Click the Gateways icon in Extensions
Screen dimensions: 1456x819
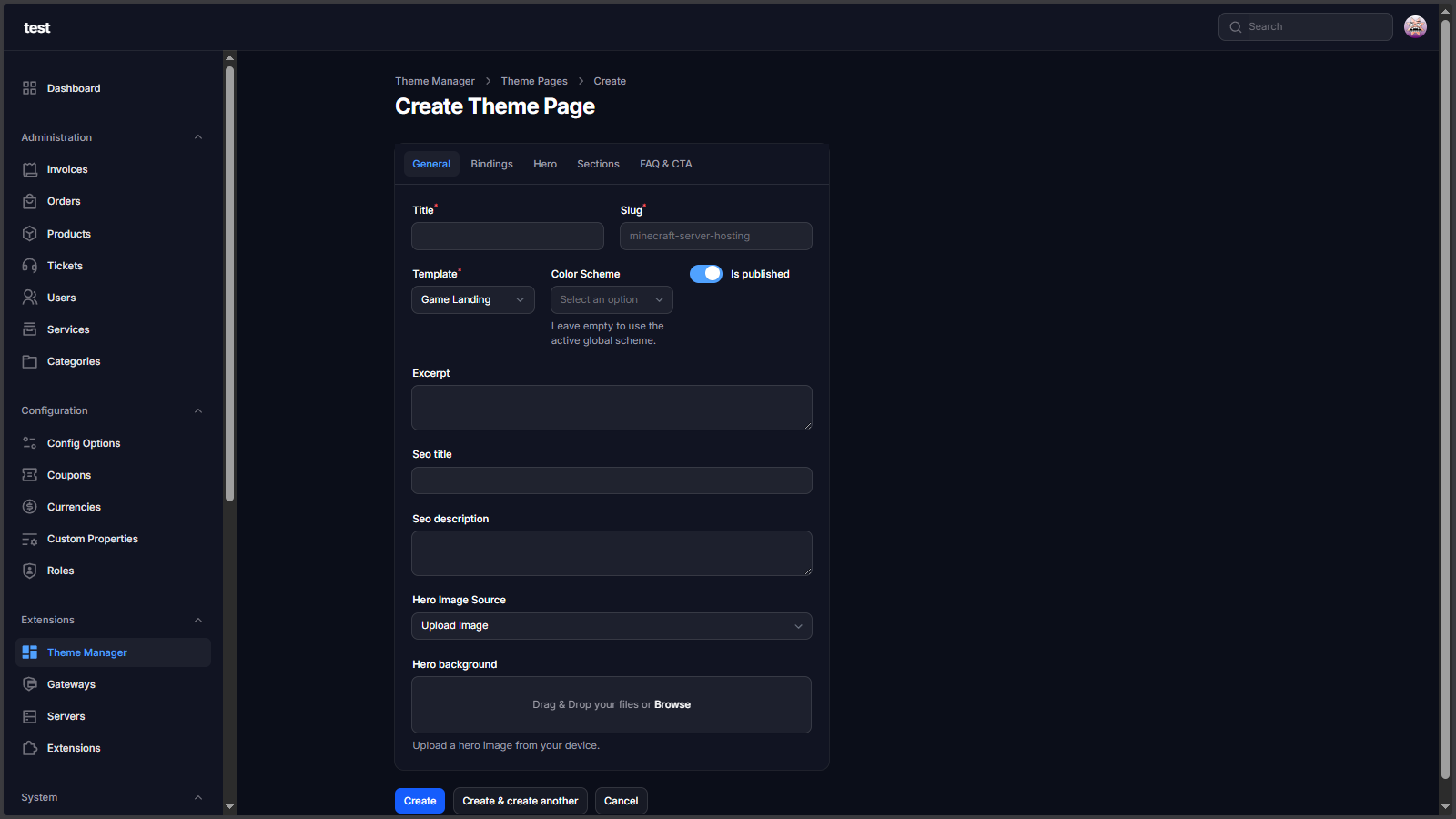tap(29, 684)
